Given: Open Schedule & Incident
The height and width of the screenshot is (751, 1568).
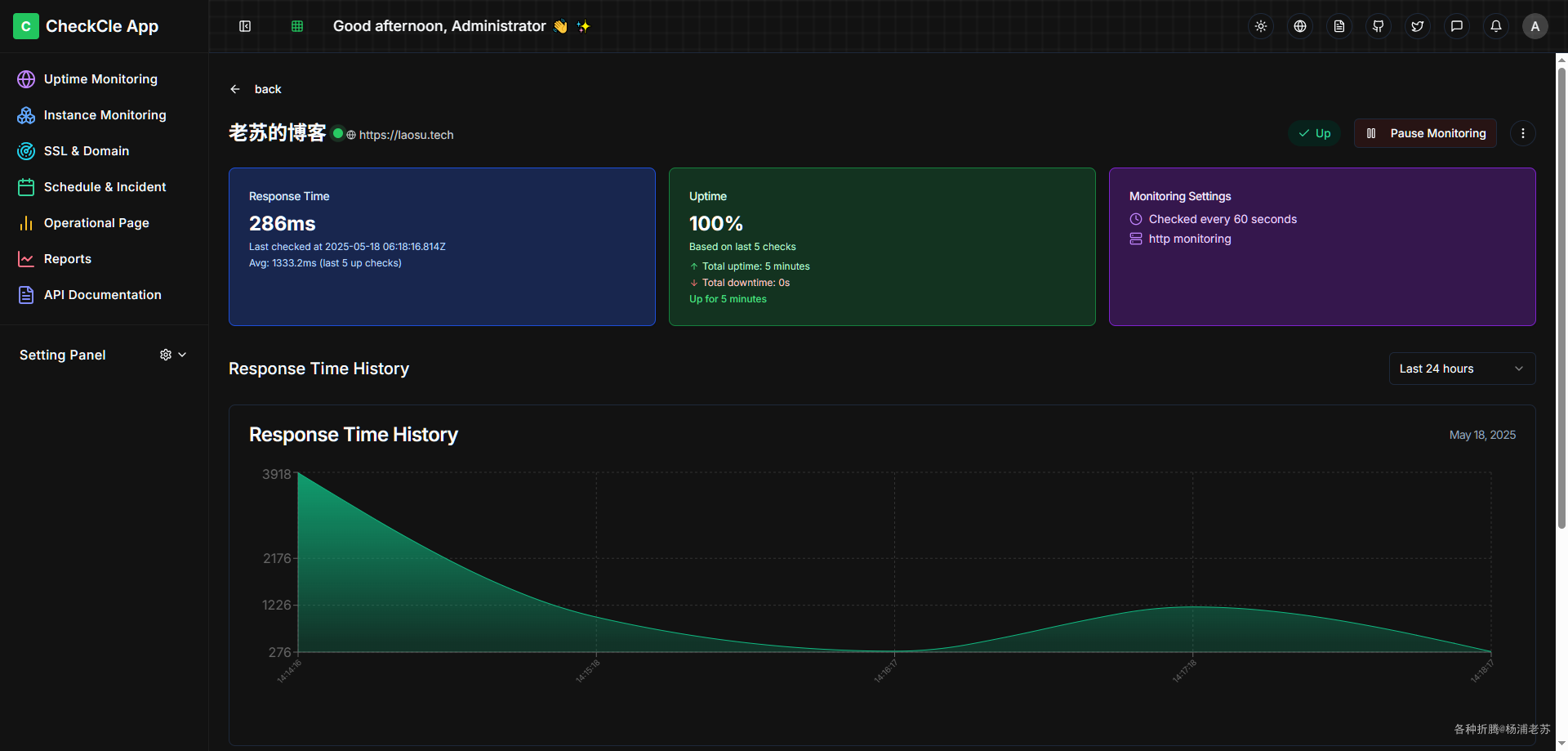Looking at the screenshot, I should [105, 187].
